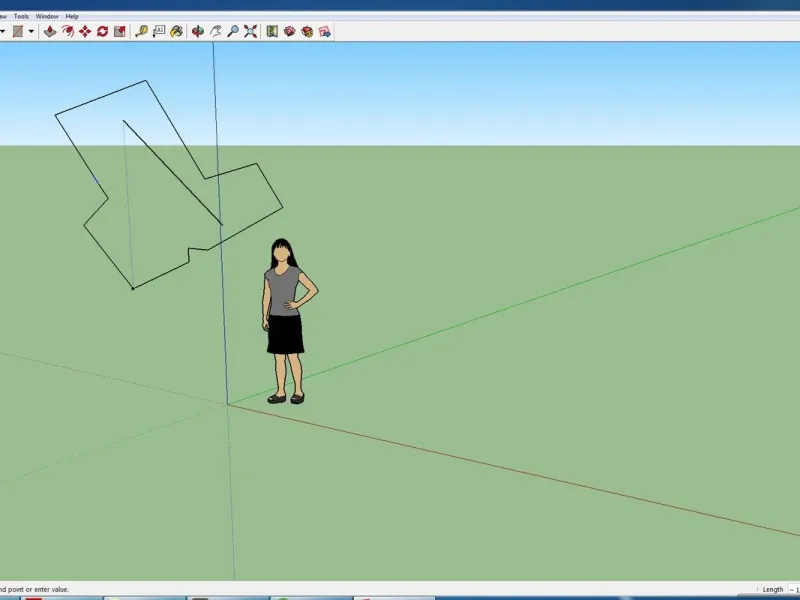Viewport: 800px width, 600px height.
Task: Open the Window menu
Action: pos(47,16)
